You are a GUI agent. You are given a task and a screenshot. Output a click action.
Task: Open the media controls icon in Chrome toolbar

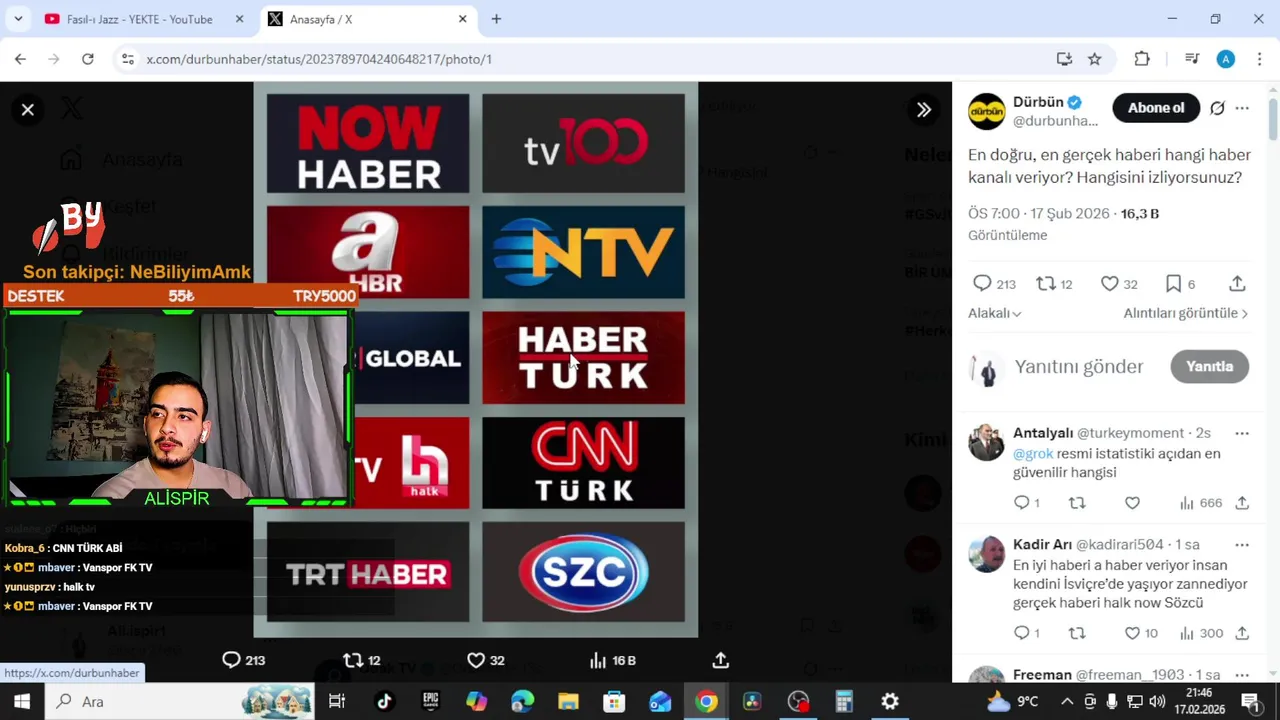(1191, 59)
